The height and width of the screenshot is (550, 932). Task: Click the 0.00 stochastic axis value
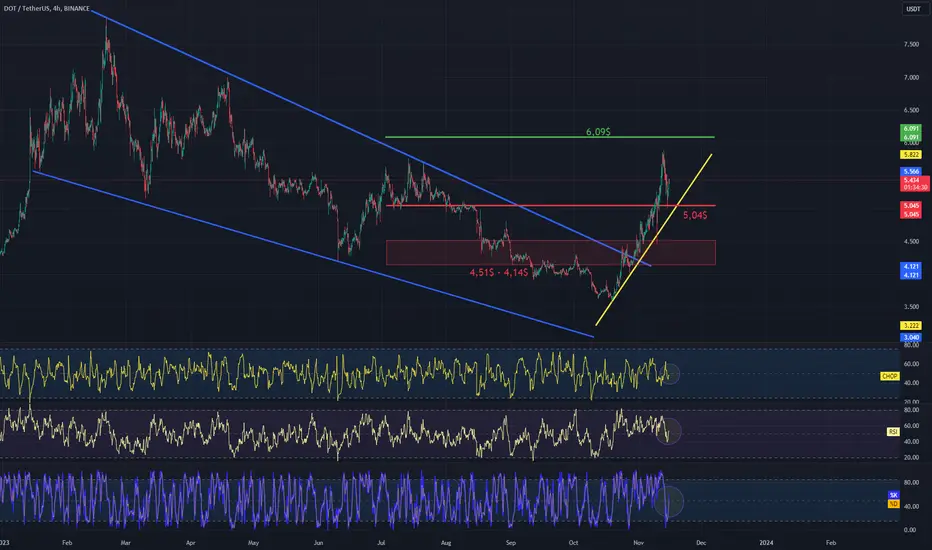(909, 530)
